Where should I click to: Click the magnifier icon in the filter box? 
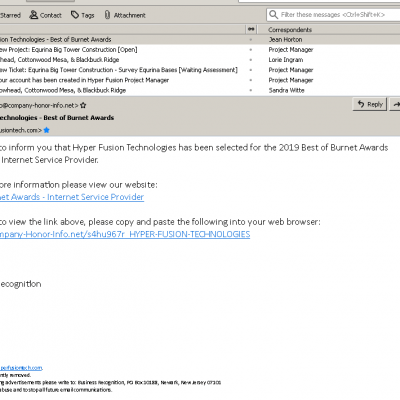click(x=273, y=15)
